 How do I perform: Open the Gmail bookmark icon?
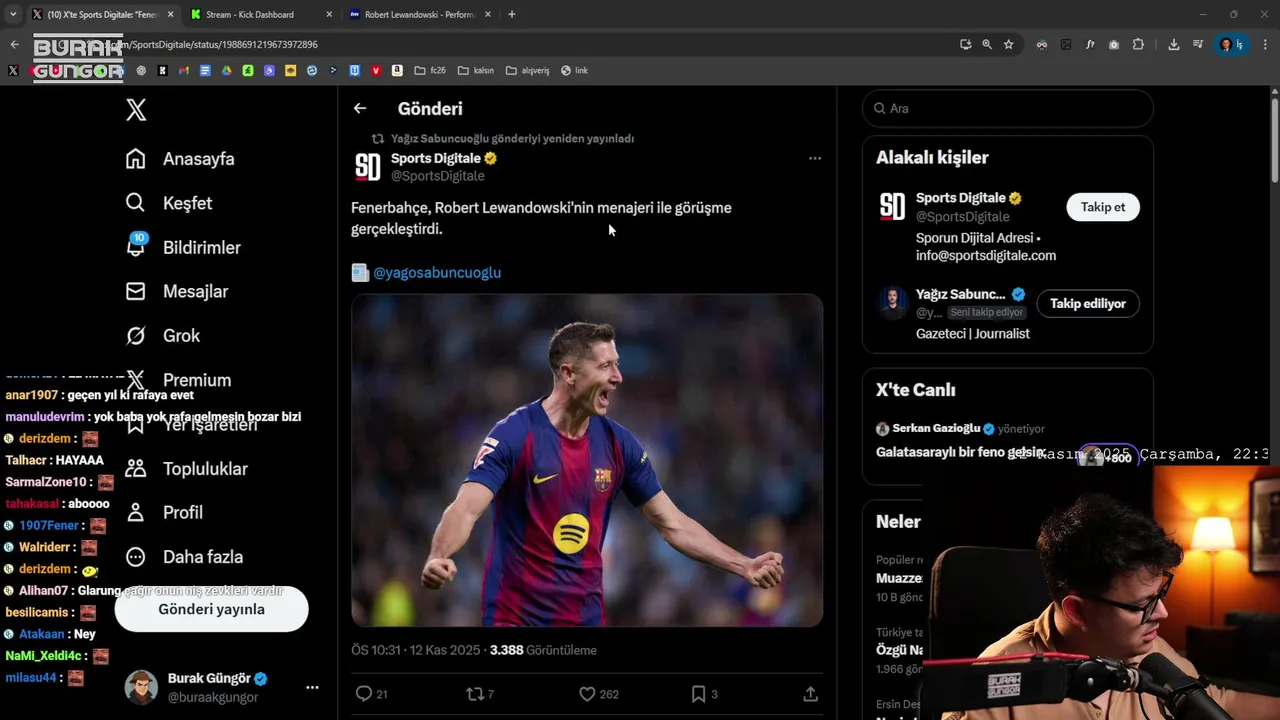pyautogui.click(x=184, y=71)
